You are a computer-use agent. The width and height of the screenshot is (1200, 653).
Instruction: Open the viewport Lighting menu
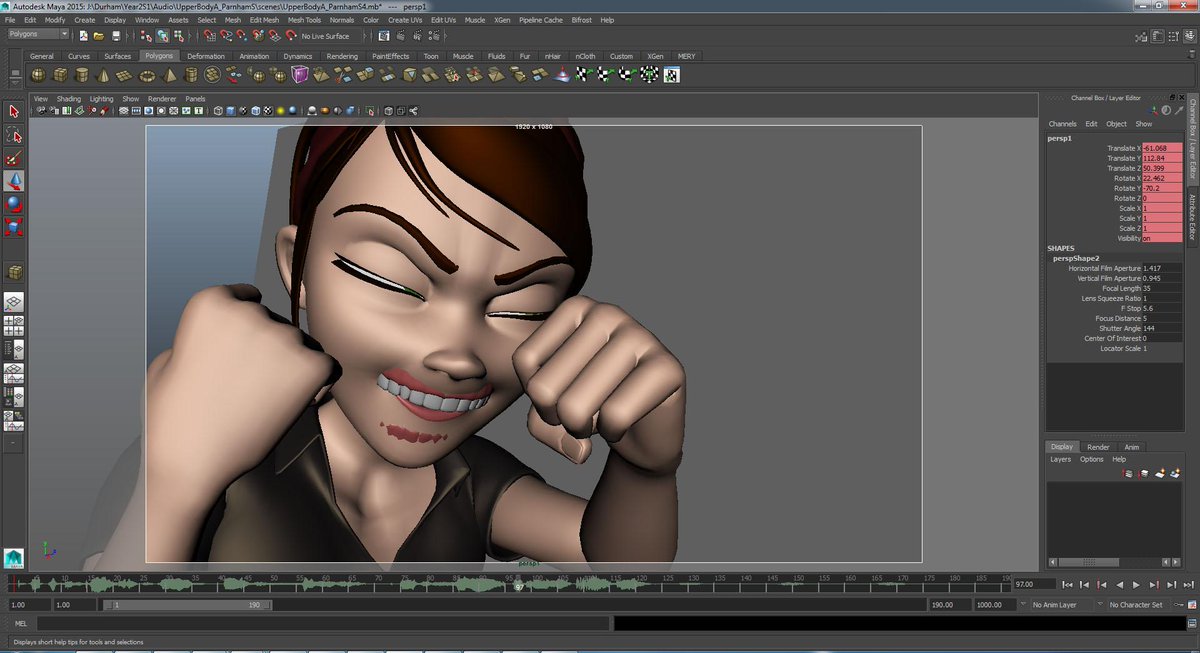101,99
